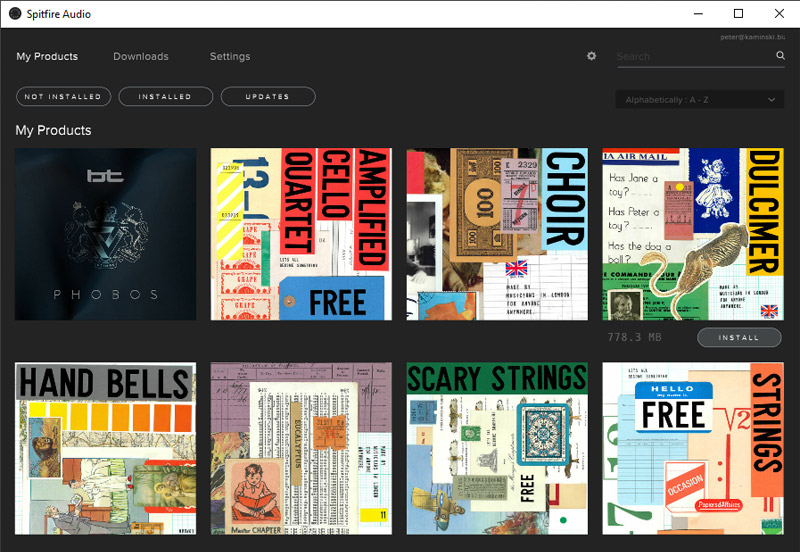Image resolution: width=800 pixels, height=552 pixels.
Task: Select the Scary Strings product tile
Action: click(497, 448)
